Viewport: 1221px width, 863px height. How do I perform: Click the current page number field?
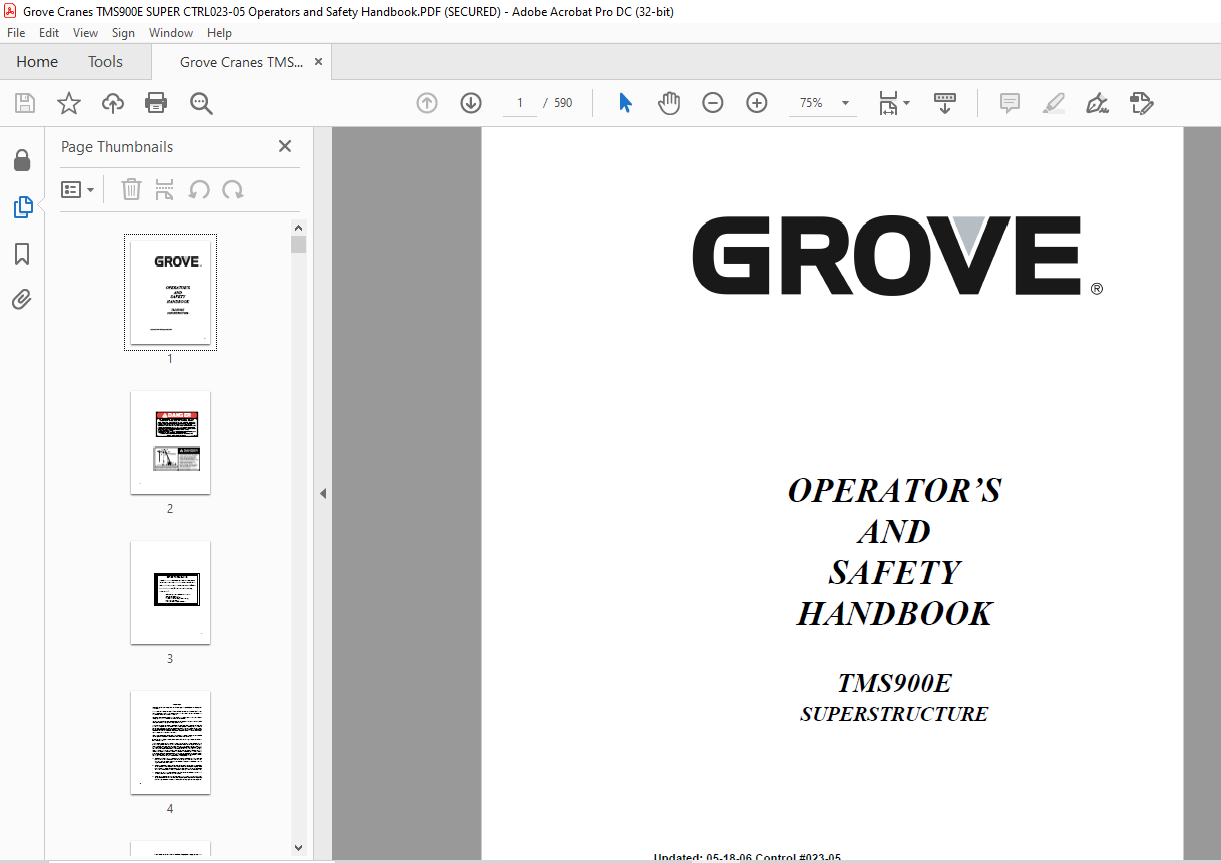[x=520, y=103]
